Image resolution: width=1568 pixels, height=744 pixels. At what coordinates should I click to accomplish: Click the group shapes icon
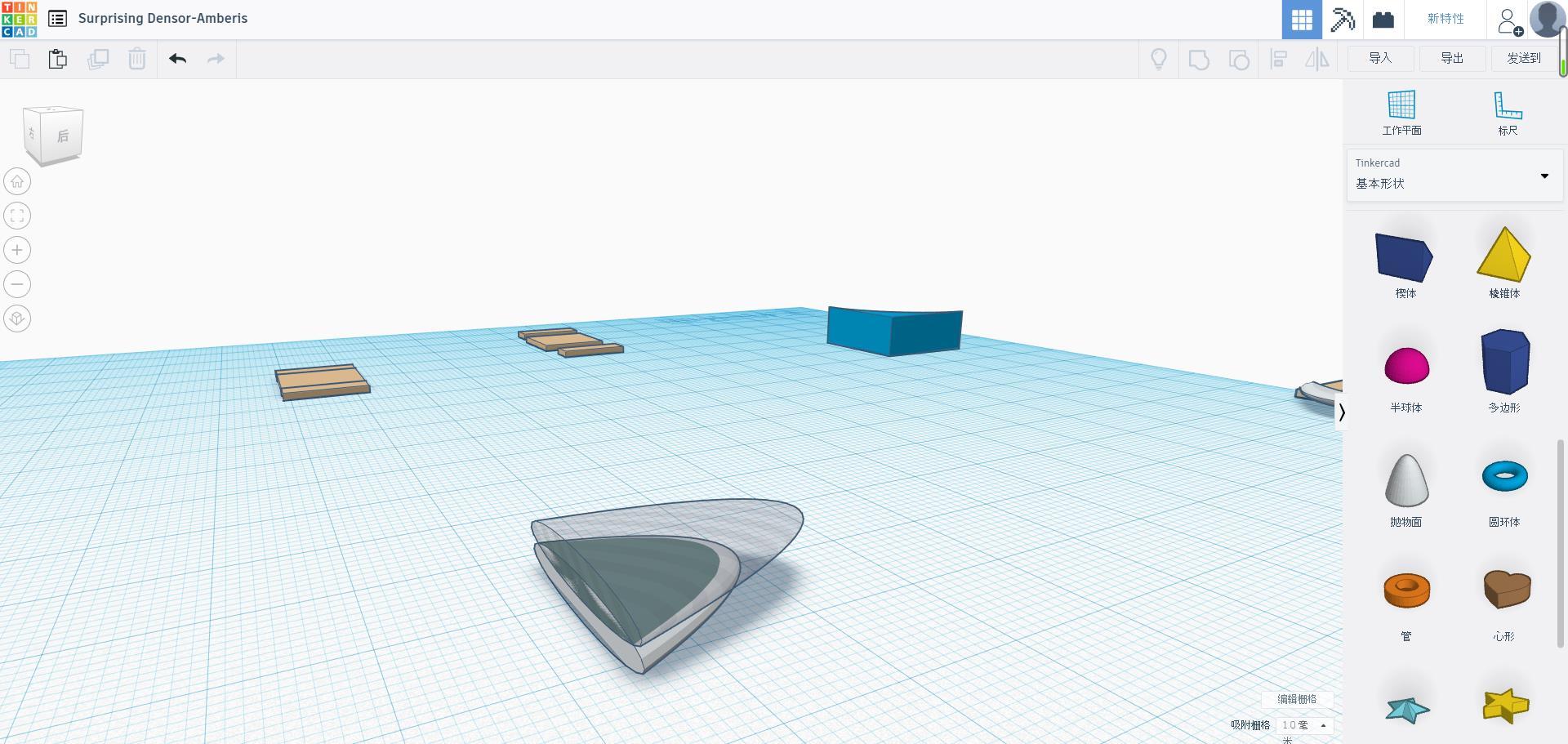[x=1199, y=60]
